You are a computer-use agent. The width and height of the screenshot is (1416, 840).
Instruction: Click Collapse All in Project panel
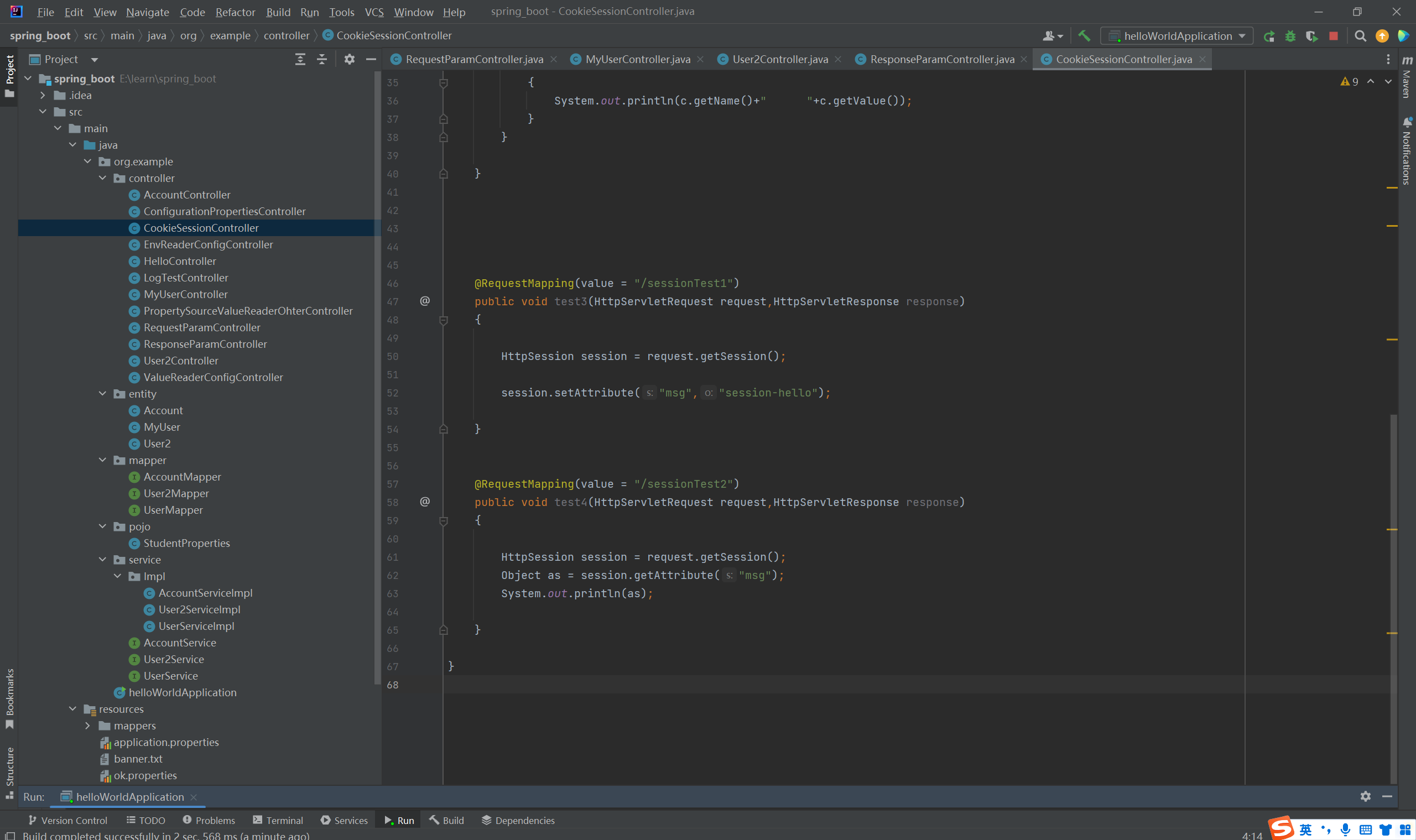[321, 59]
